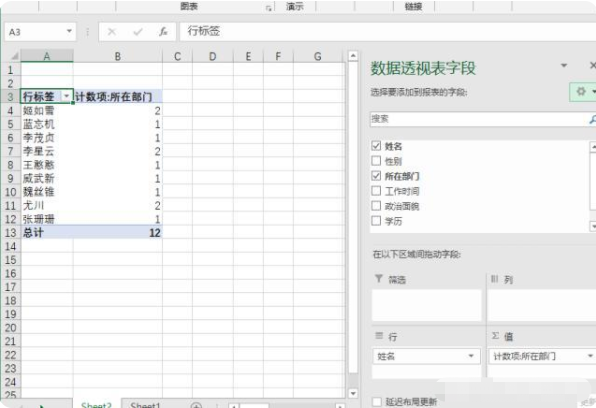Select column B header
Image resolution: width=596 pixels, height=408 pixels.
click(117, 56)
